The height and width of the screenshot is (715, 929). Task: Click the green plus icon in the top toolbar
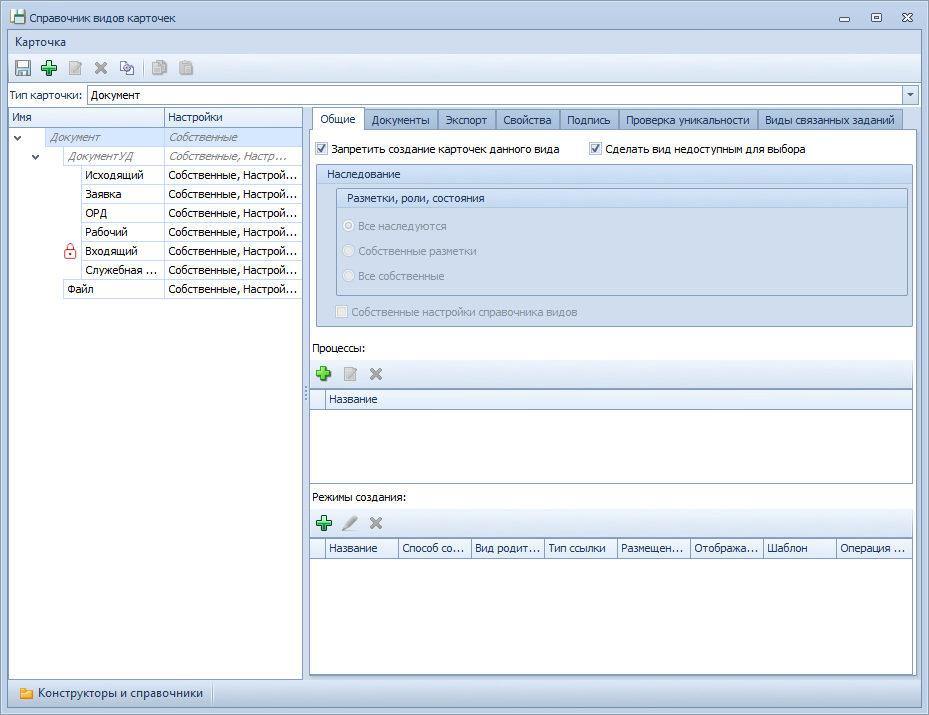click(x=49, y=68)
